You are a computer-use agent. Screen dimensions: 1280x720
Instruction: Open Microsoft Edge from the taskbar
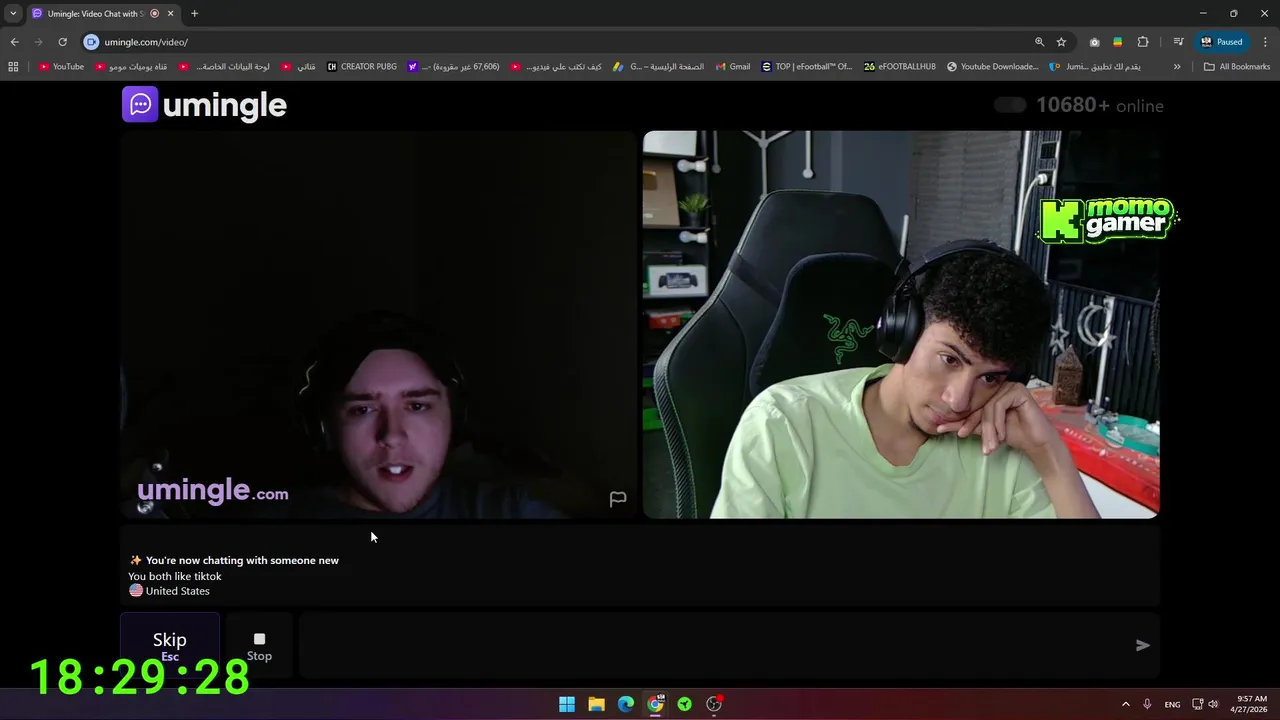pos(626,704)
